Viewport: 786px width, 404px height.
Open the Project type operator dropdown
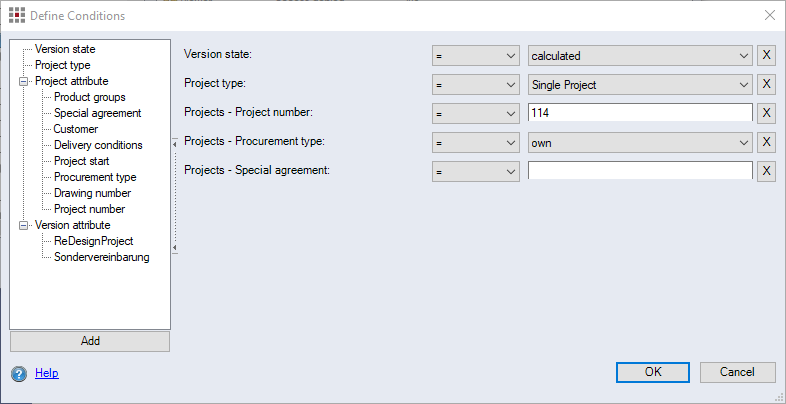click(x=510, y=85)
